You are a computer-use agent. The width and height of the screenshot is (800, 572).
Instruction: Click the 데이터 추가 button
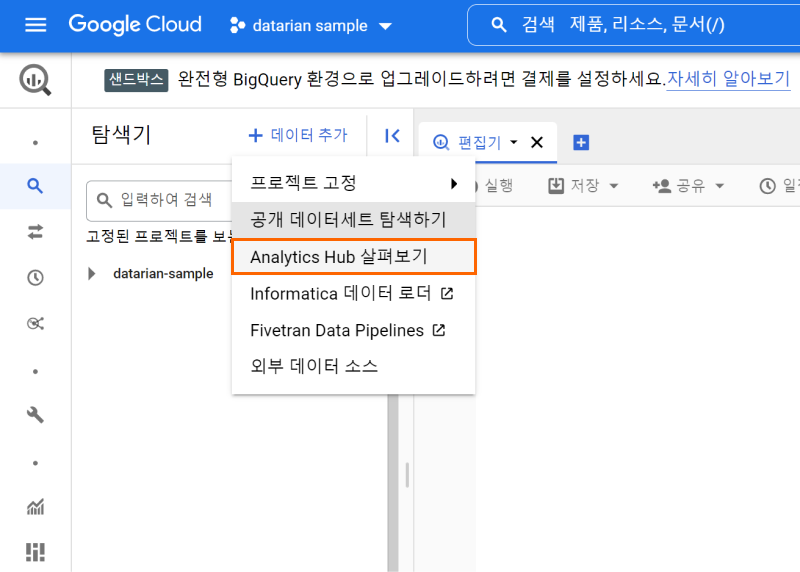pos(298,135)
